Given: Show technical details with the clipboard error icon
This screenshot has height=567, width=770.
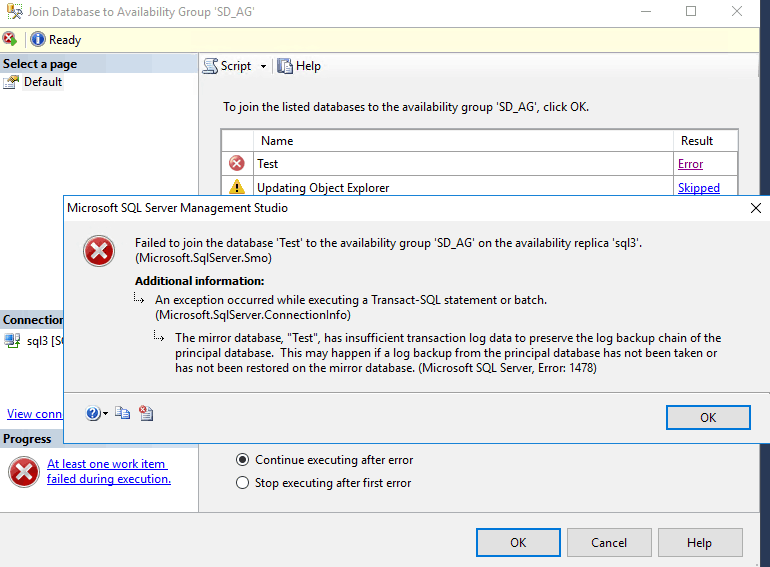Looking at the screenshot, I should 146,413.
